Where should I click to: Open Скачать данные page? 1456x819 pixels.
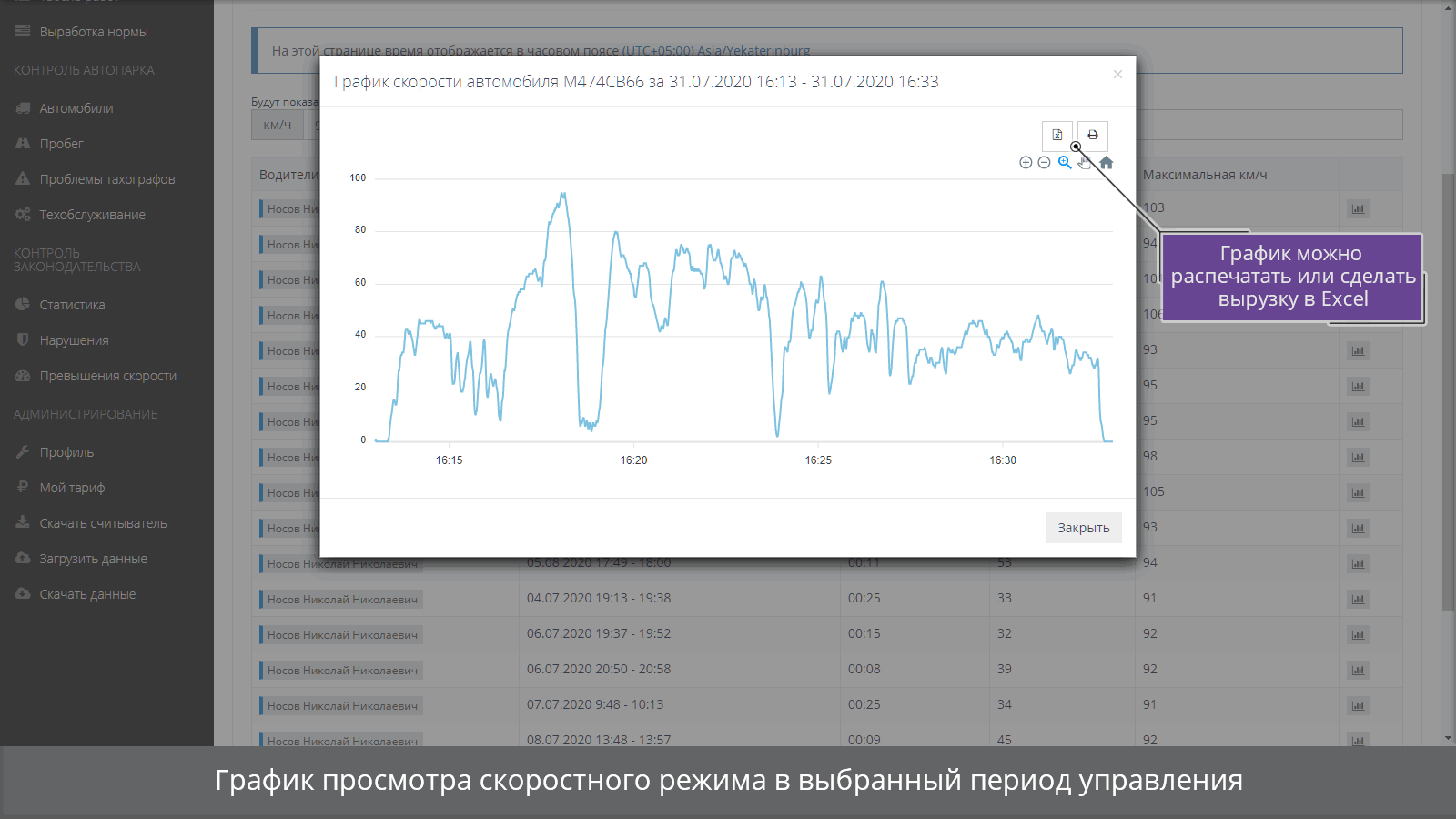click(x=87, y=594)
